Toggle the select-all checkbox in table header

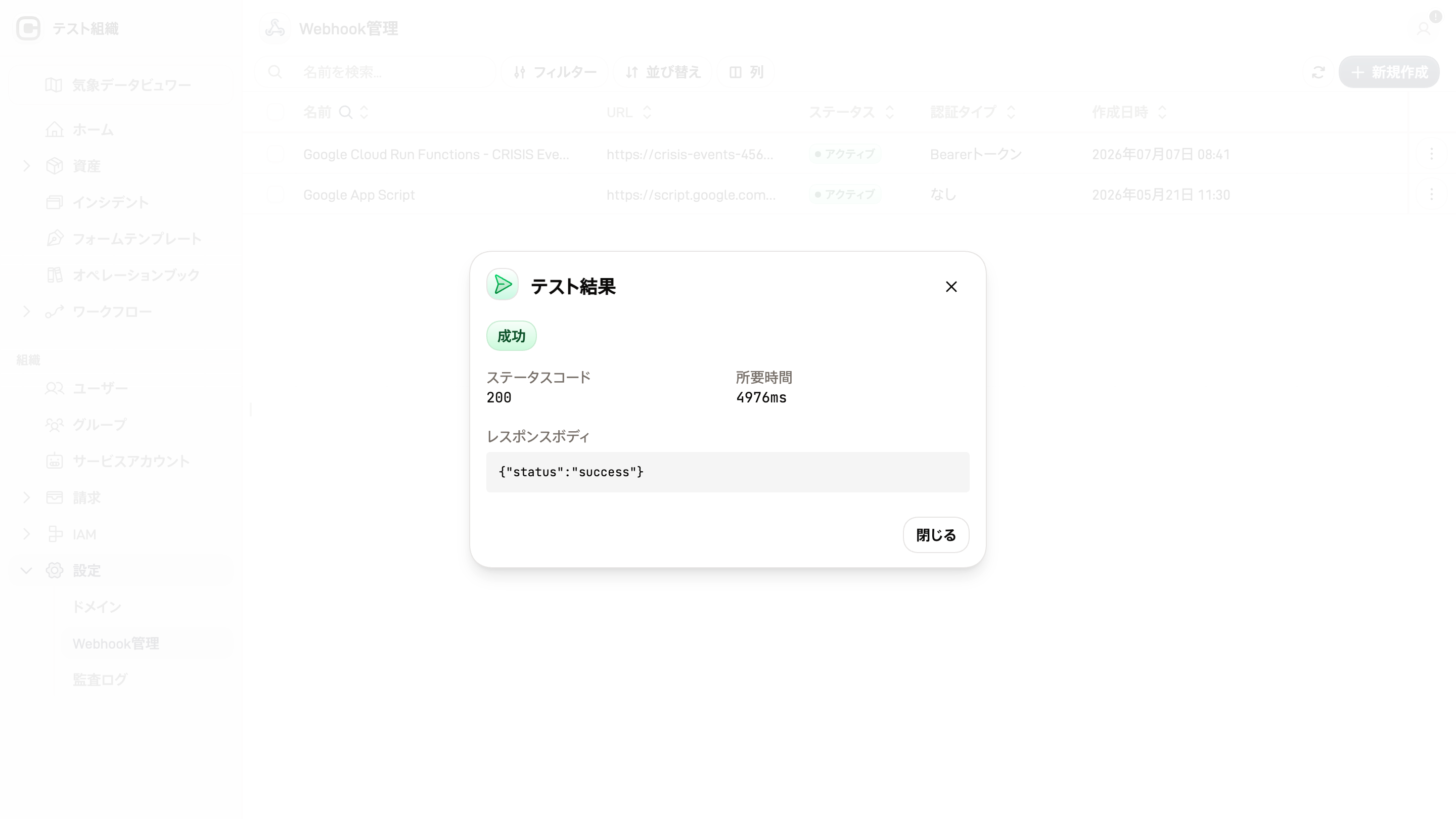click(275, 112)
